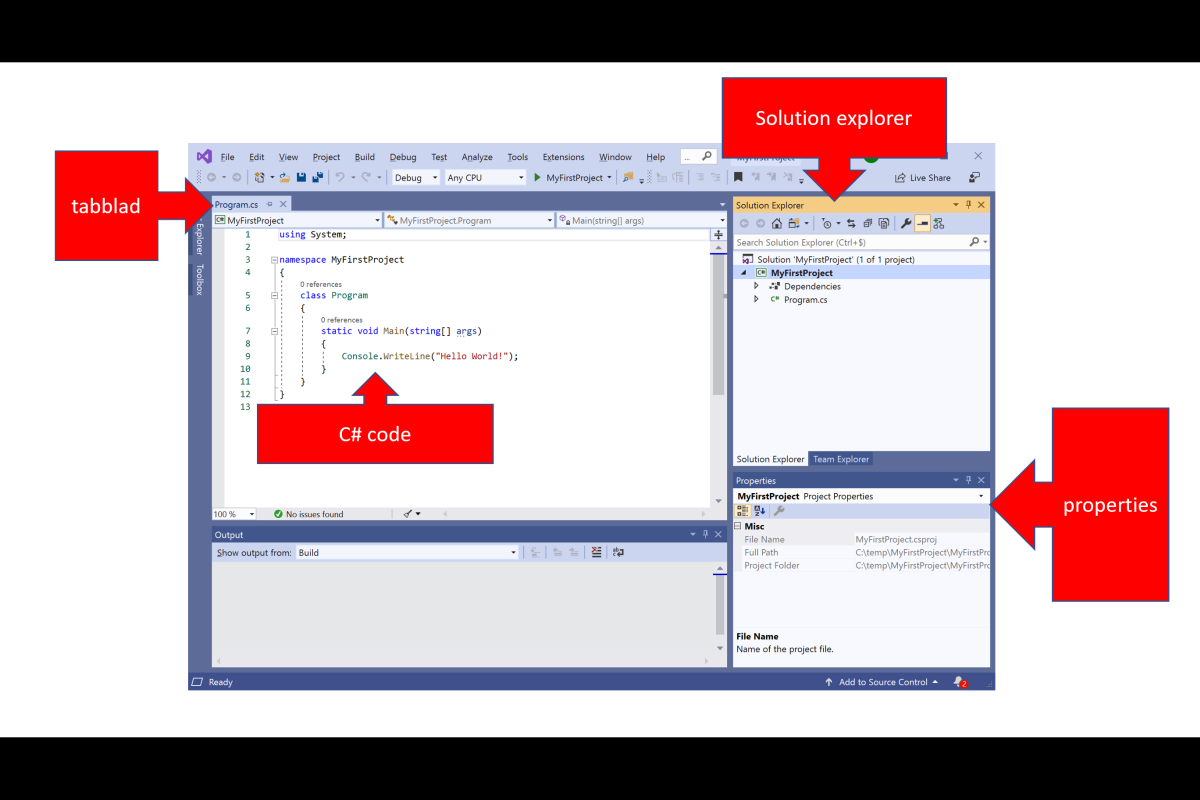Toggle Preview Selected Items button in Solution Explorer
The height and width of the screenshot is (800, 1200).
921,224
